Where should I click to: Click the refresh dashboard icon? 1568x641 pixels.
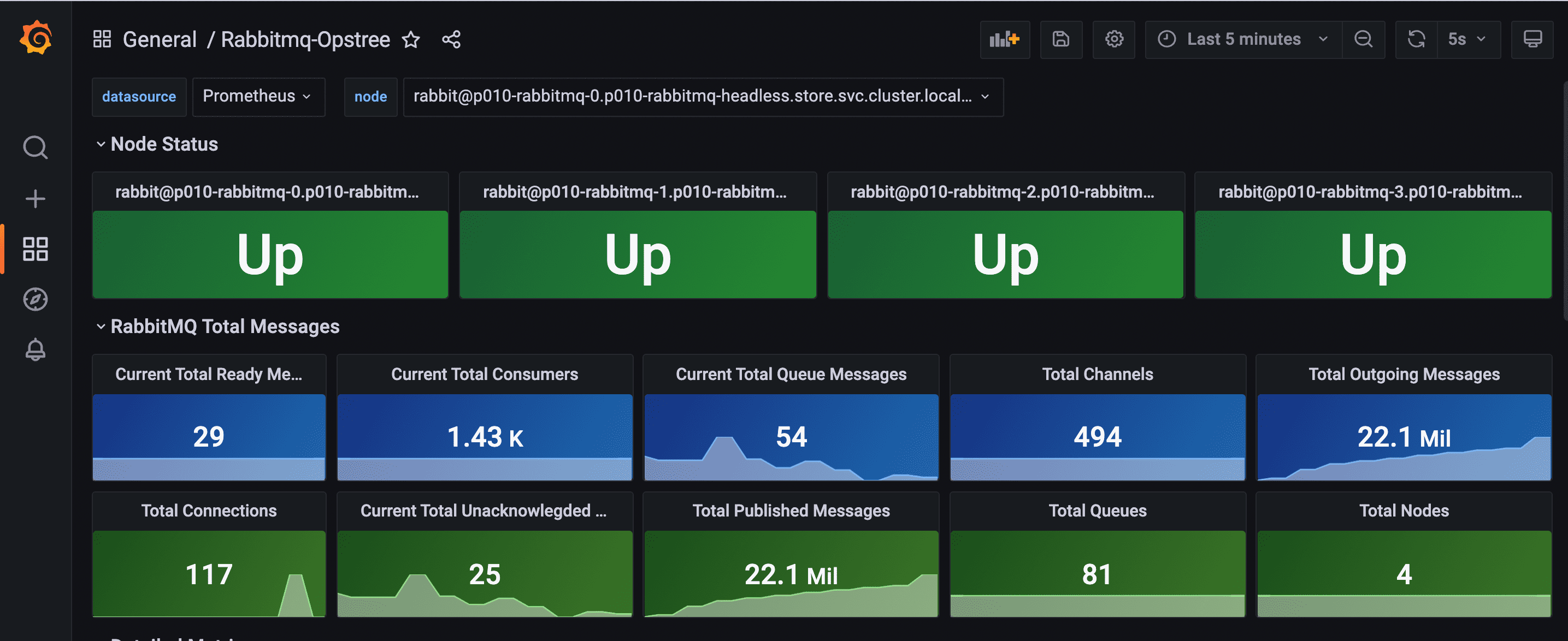pos(1417,39)
